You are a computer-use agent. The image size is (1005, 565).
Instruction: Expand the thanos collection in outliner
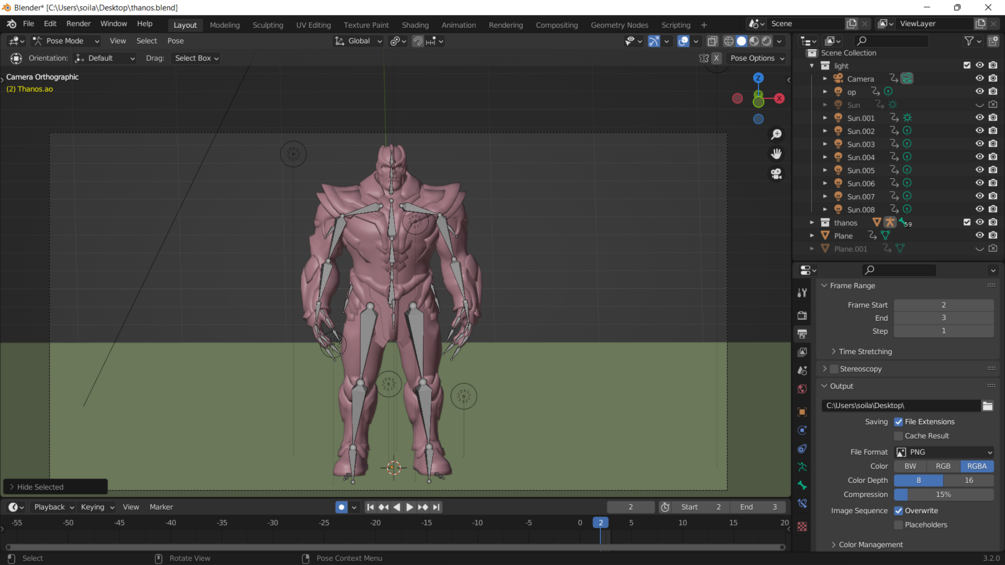click(812, 223)
